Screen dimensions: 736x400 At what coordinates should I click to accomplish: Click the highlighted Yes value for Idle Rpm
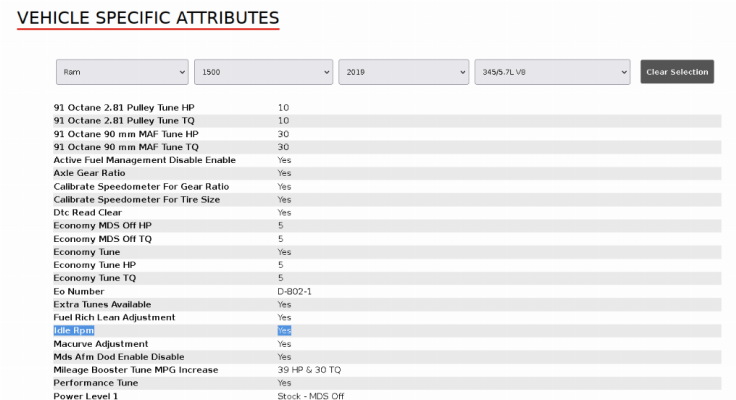(284, 331)
